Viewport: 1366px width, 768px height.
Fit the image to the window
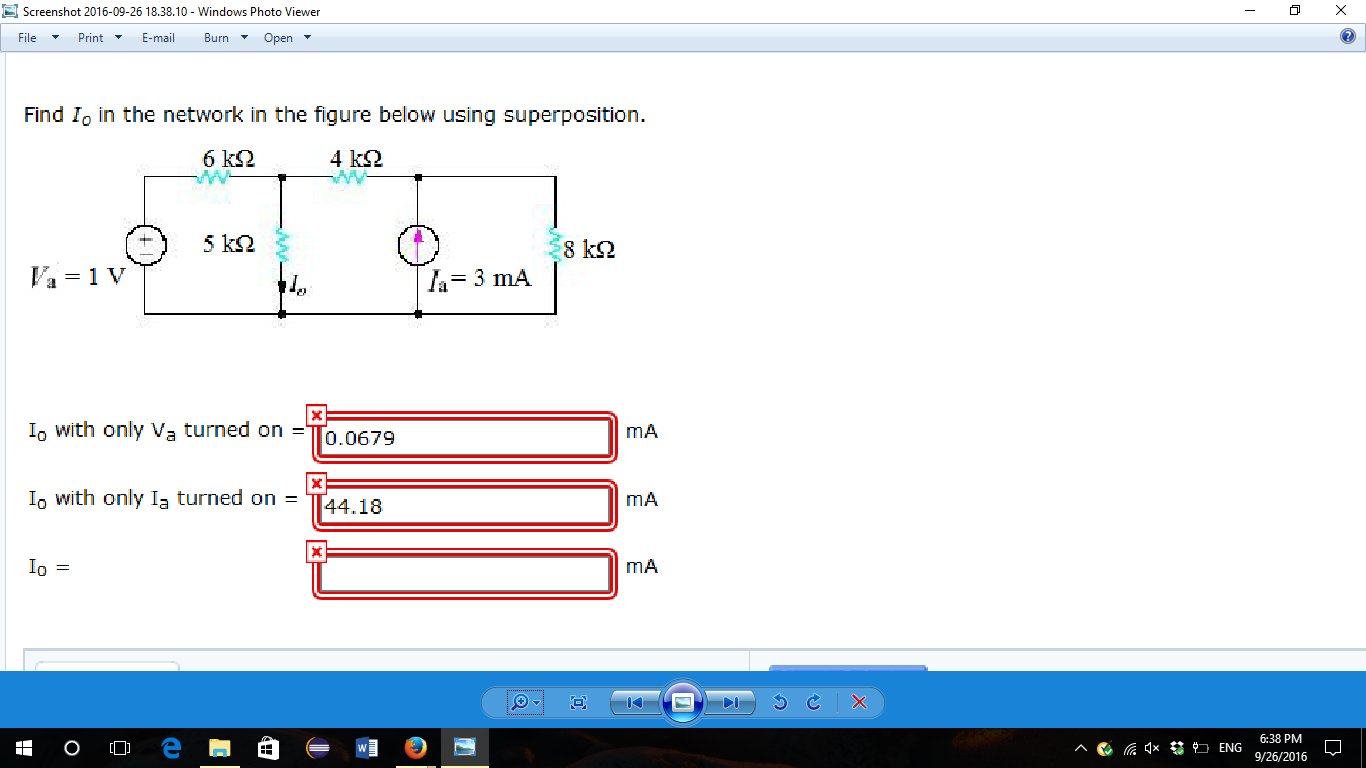coord(577,702)
